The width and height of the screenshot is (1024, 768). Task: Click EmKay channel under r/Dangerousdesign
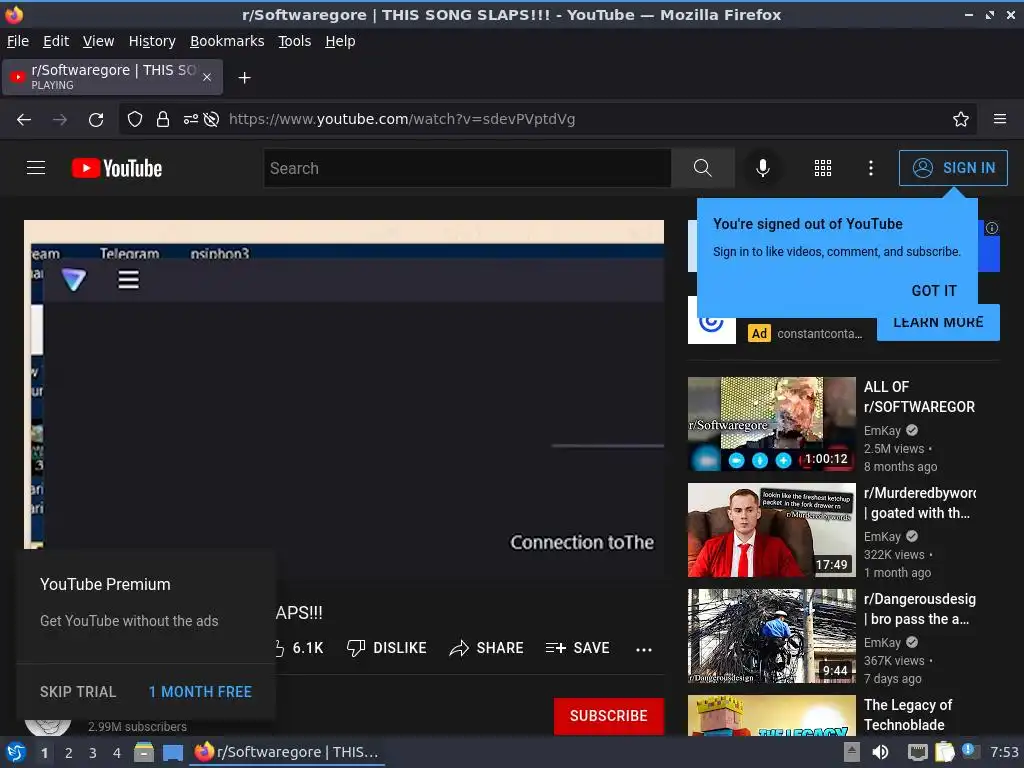[882, 643]
